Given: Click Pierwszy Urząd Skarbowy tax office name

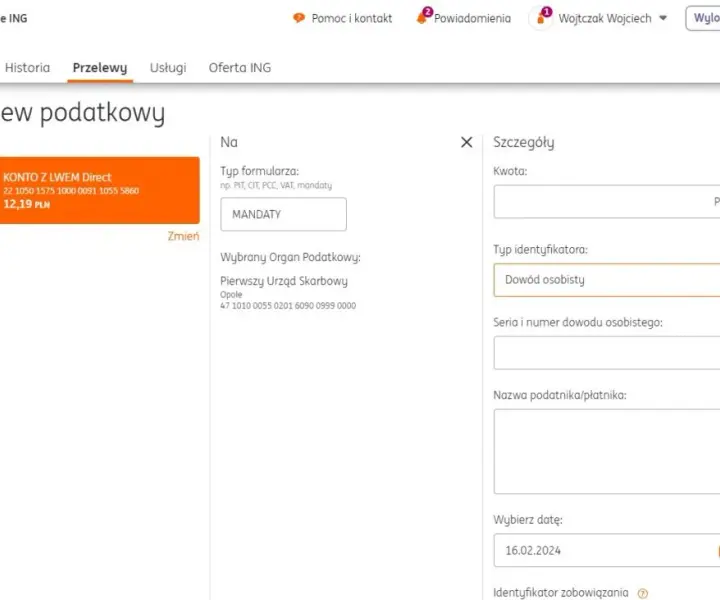Looking at the screenshot, I should [x=284, y=281].
